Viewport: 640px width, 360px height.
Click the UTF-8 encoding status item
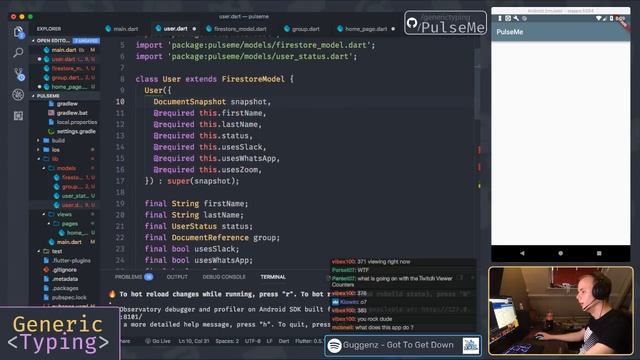point(253,341)
